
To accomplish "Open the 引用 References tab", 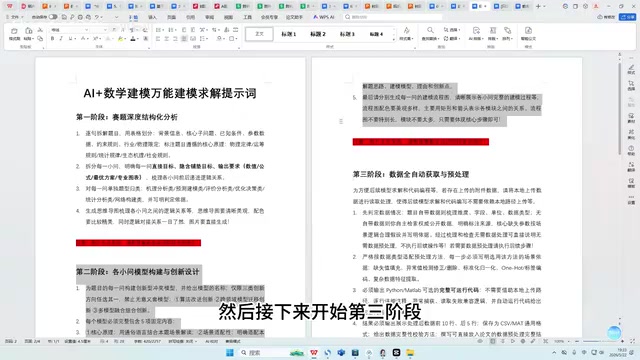I will click(191, 17).
